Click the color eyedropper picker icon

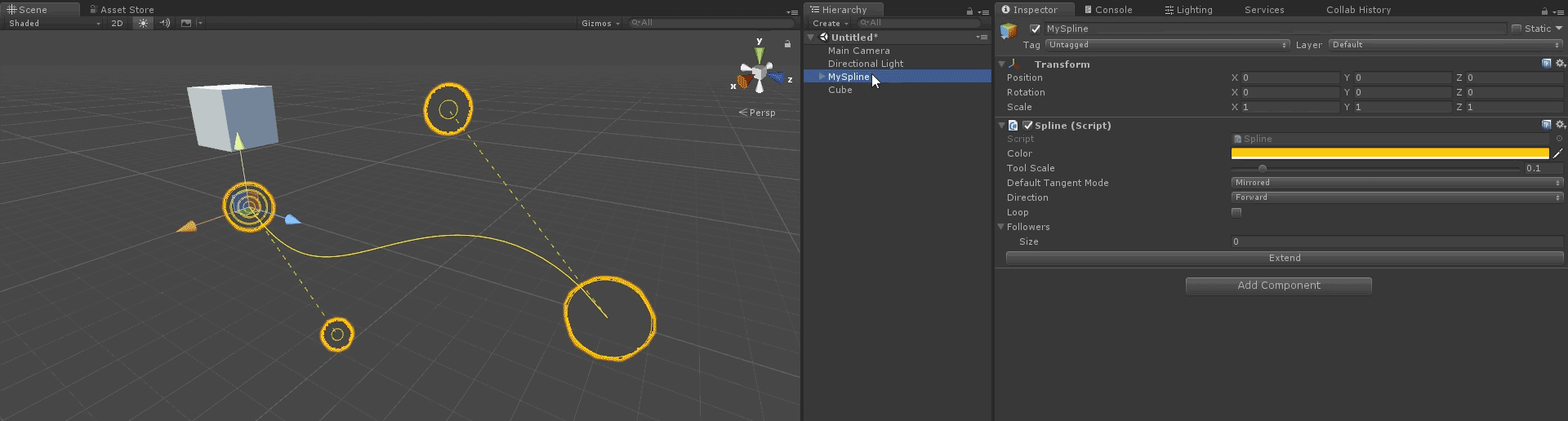tap(1557, 153)
